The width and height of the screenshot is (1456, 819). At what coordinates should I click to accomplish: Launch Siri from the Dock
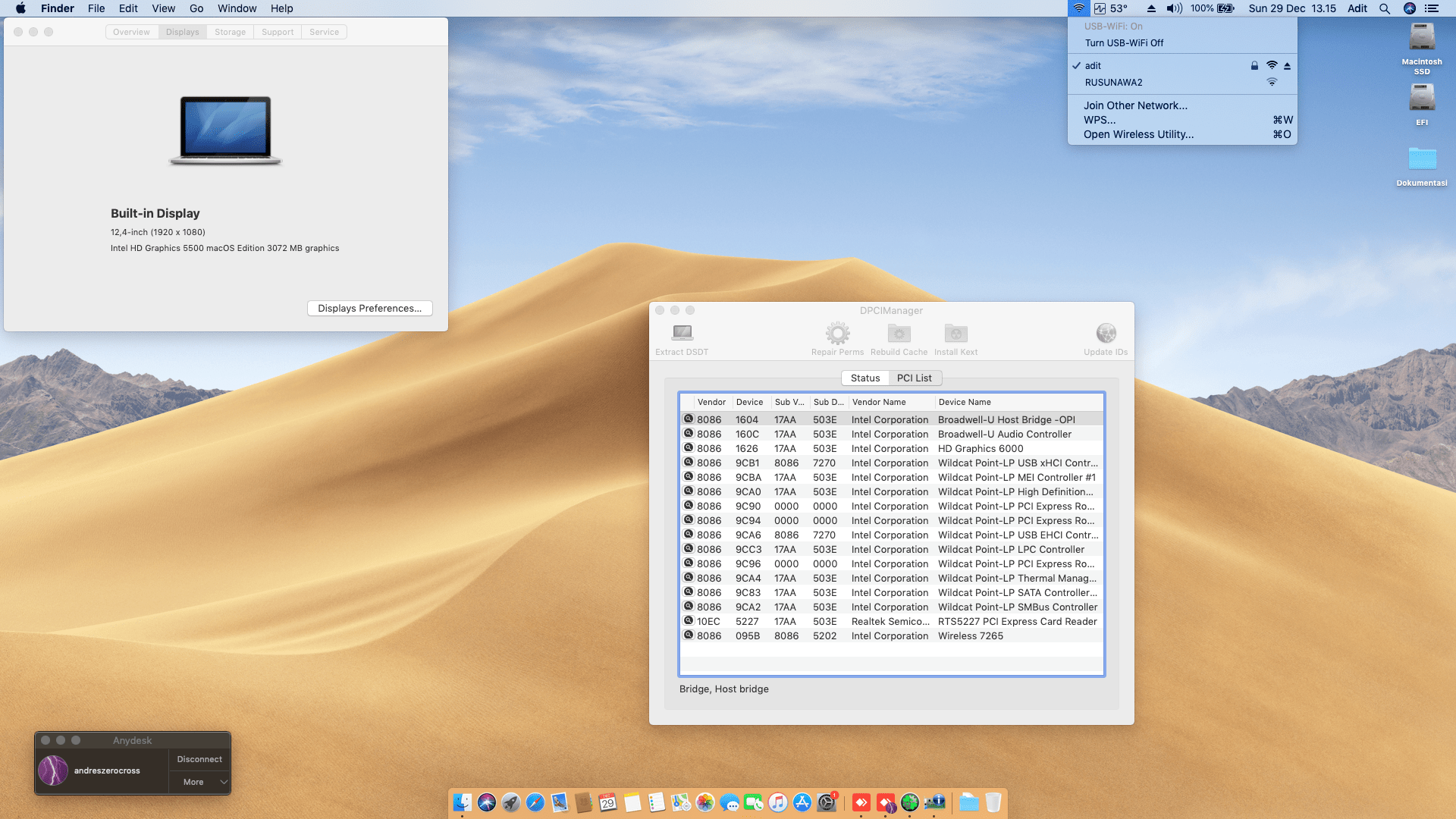click(x=487, y=802)
